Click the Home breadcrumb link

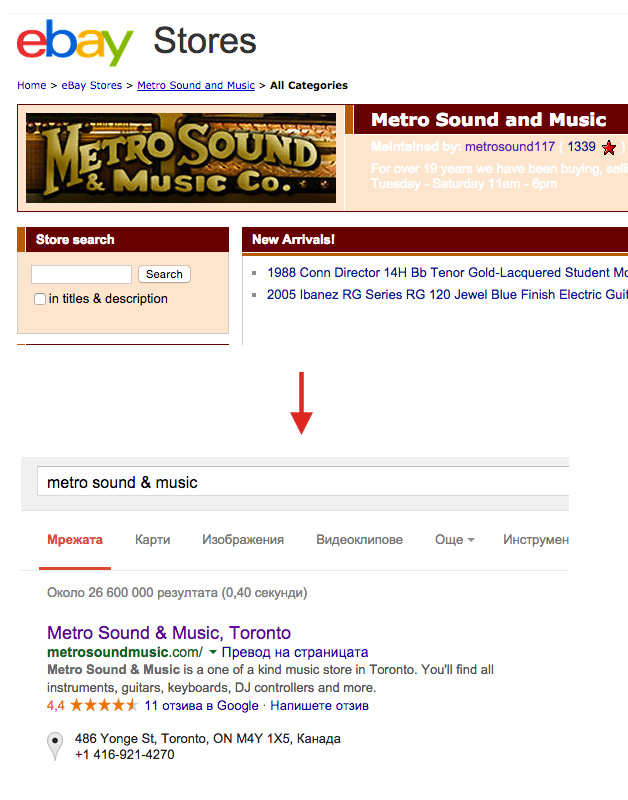(31, 86)
